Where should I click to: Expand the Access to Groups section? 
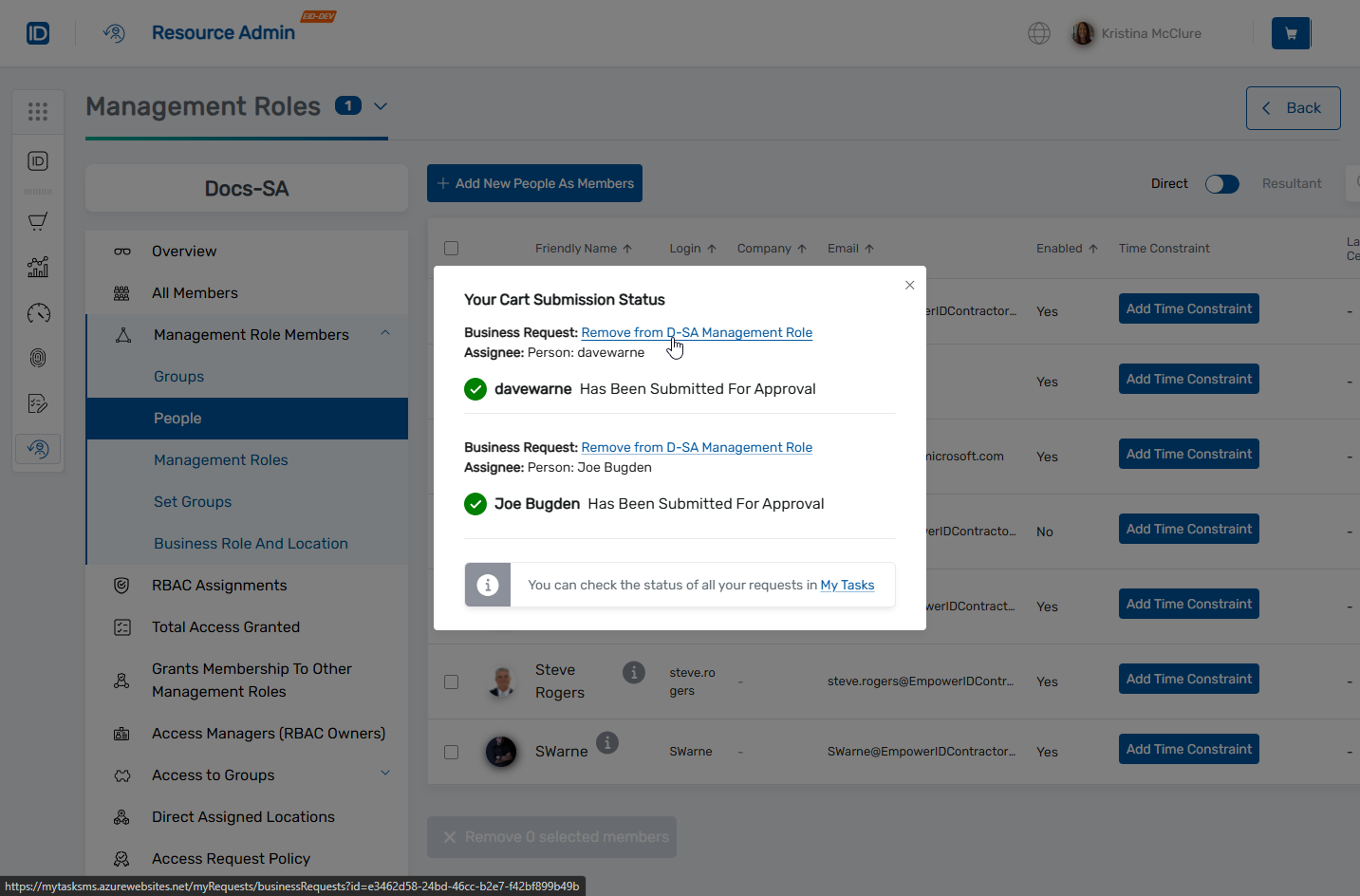point(385,774)
